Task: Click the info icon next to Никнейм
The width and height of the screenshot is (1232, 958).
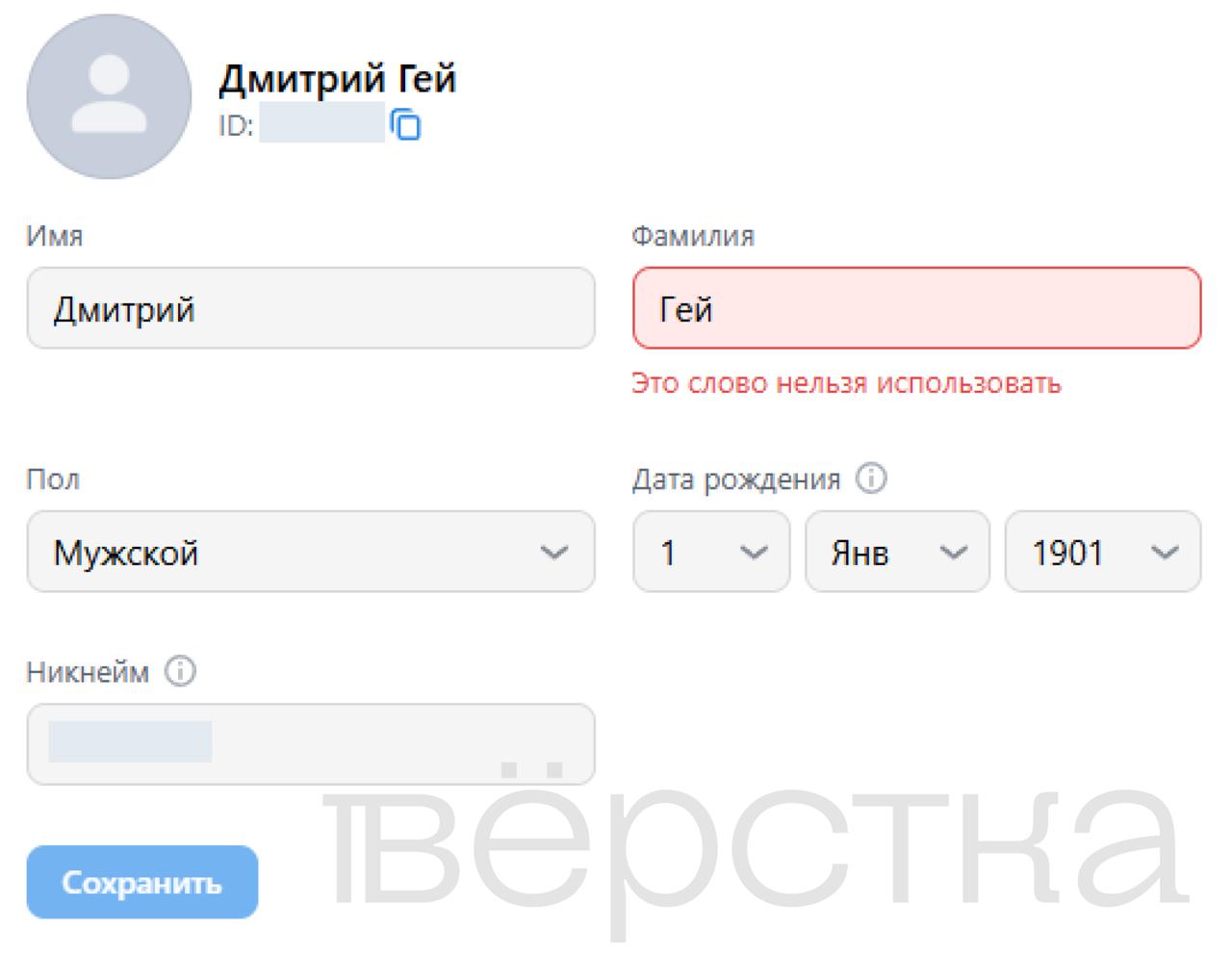Action: click(180, 671)
